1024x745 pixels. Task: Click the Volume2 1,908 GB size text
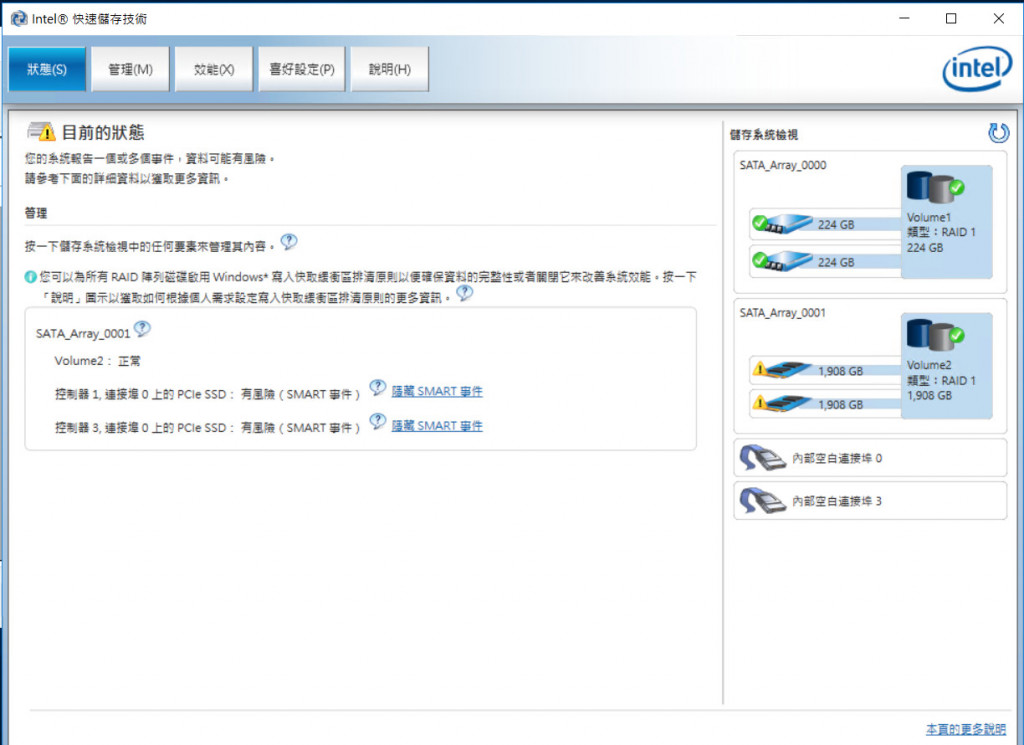tap(929, 395)
